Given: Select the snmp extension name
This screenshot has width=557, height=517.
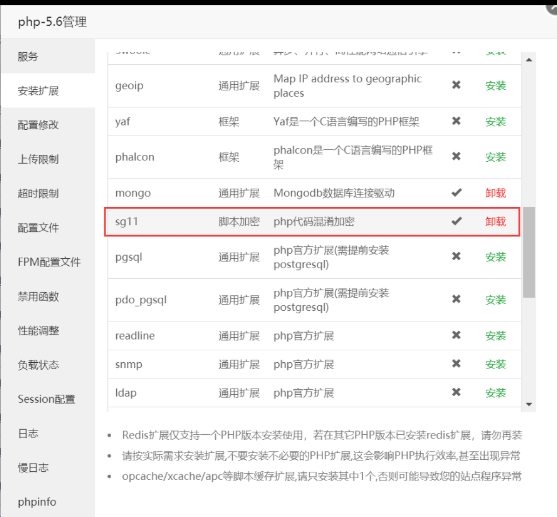Looking at the screenshot, I should pyautogui.click(x=129, y=365).
